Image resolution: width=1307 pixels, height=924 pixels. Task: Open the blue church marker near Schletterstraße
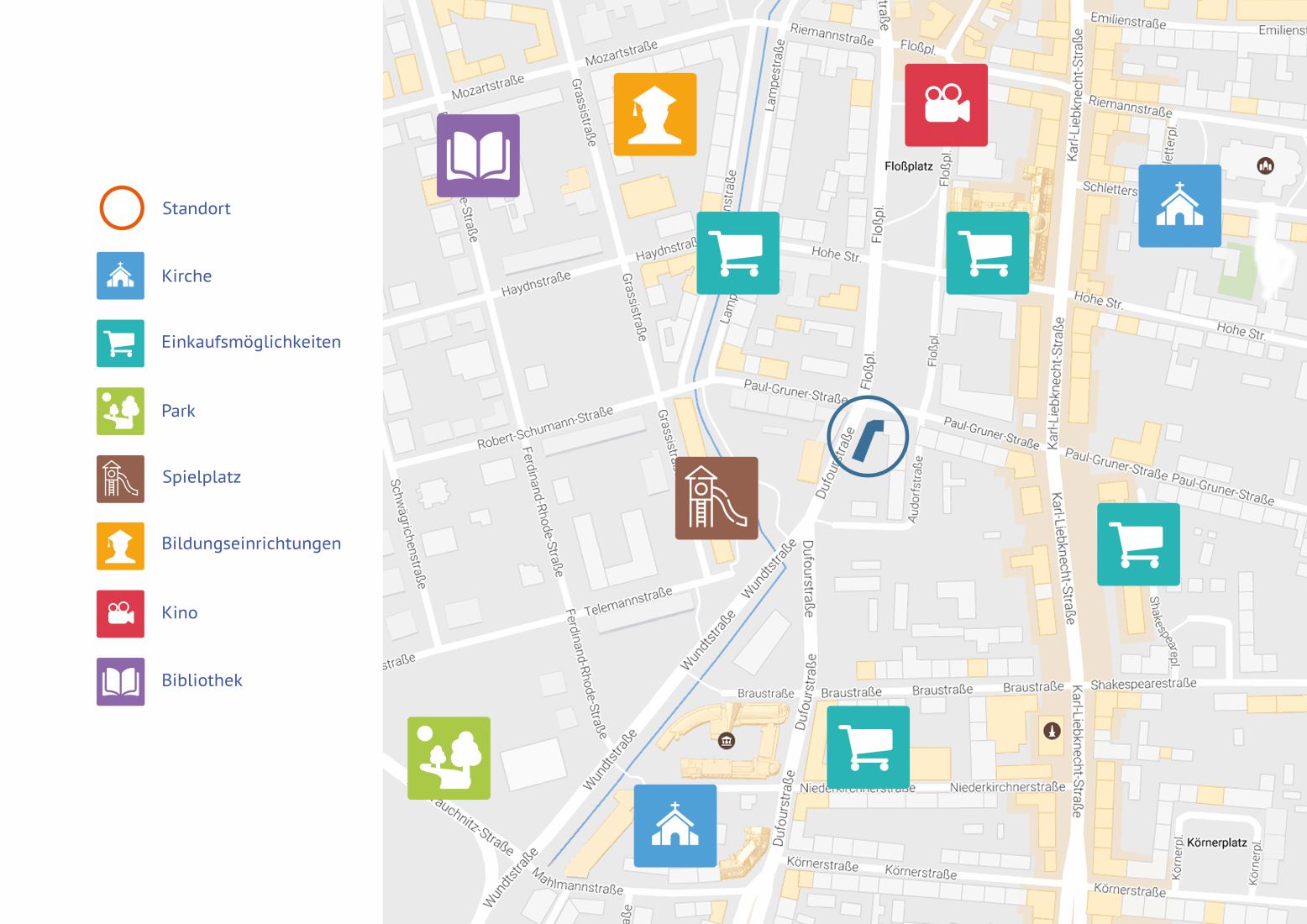1179,206
